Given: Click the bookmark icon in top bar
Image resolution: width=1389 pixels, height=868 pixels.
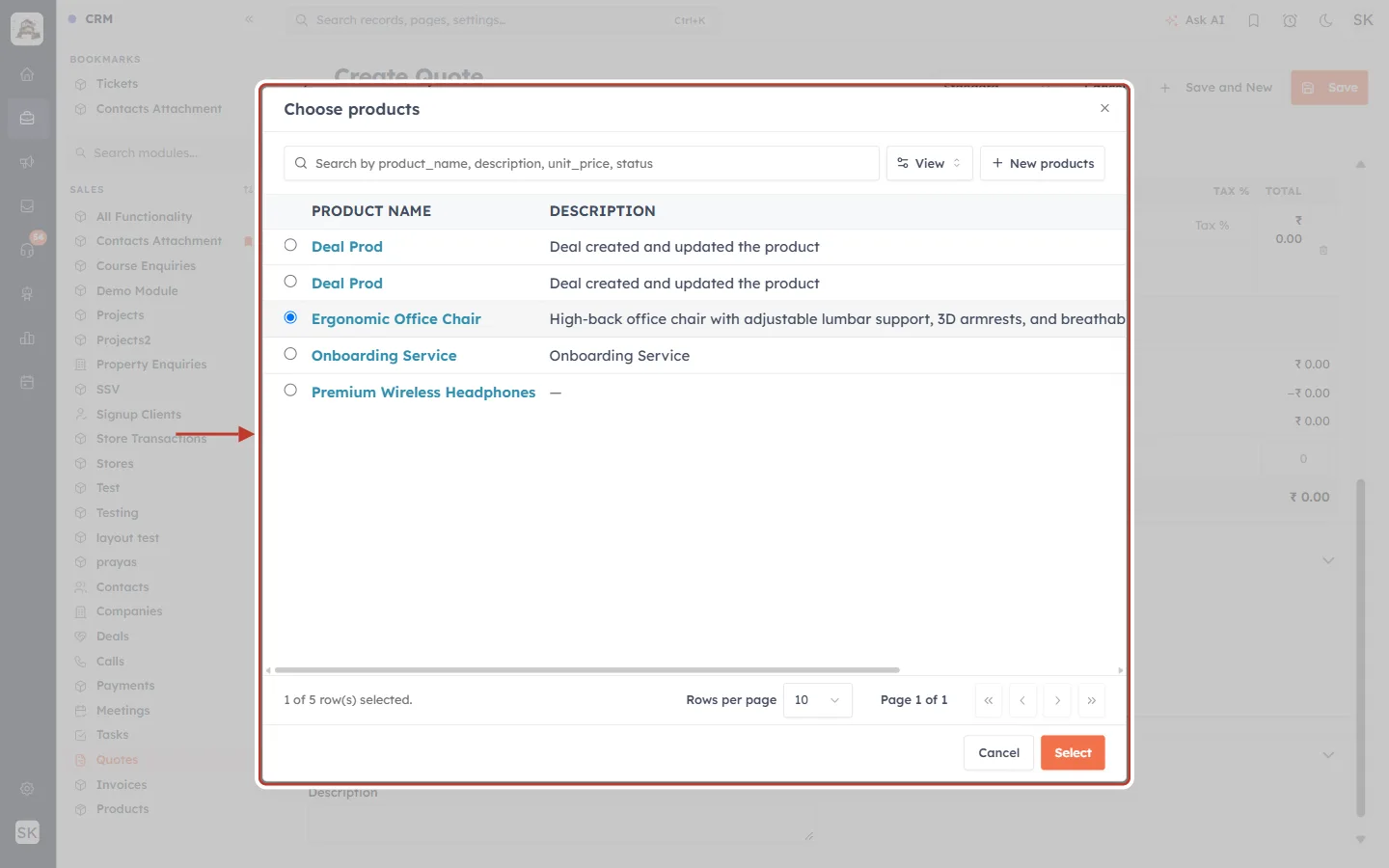Looking at the screenshot, I should [1254, 20].
